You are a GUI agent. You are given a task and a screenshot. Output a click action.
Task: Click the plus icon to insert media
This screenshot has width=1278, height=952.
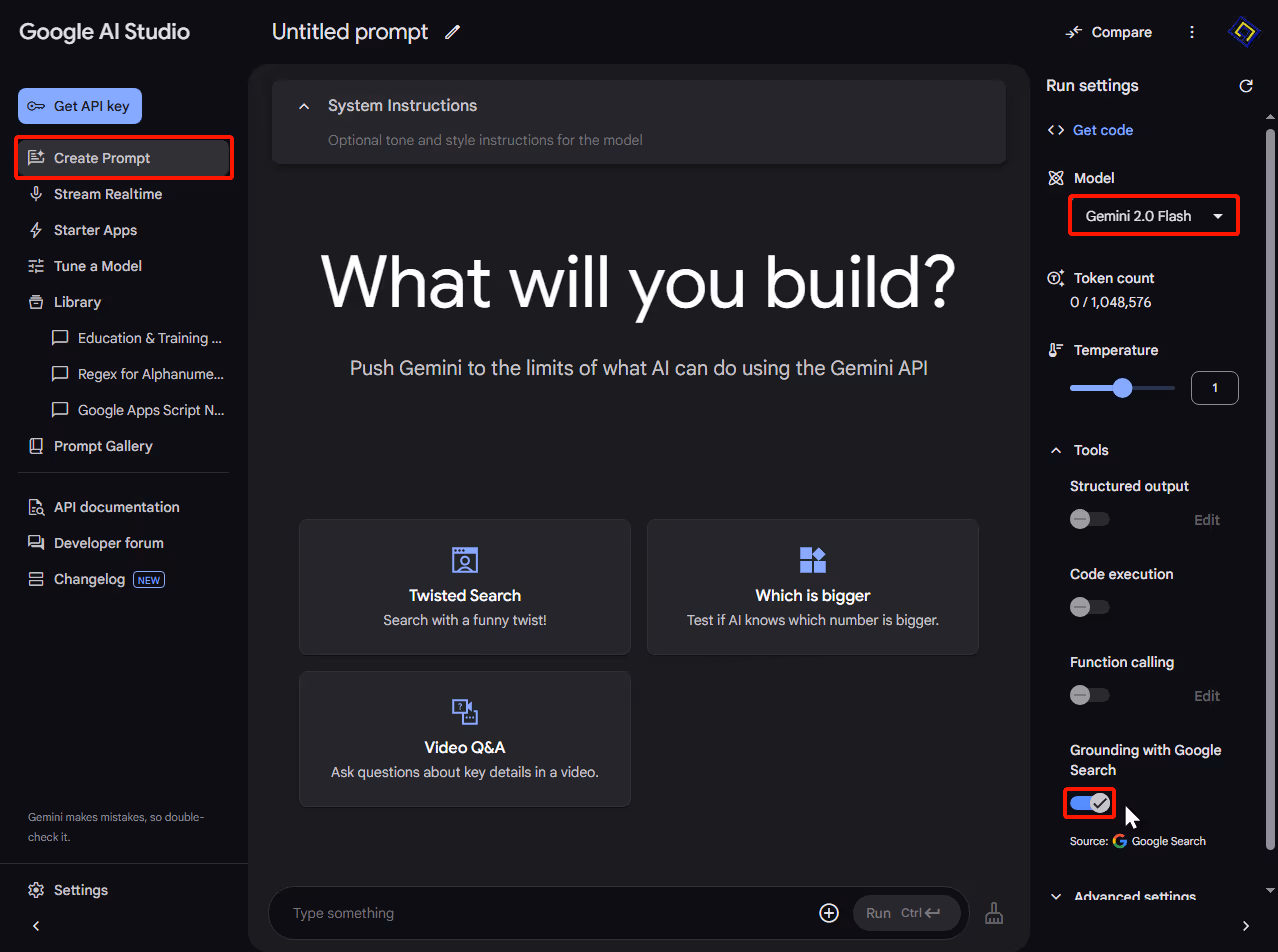(828, 913)
